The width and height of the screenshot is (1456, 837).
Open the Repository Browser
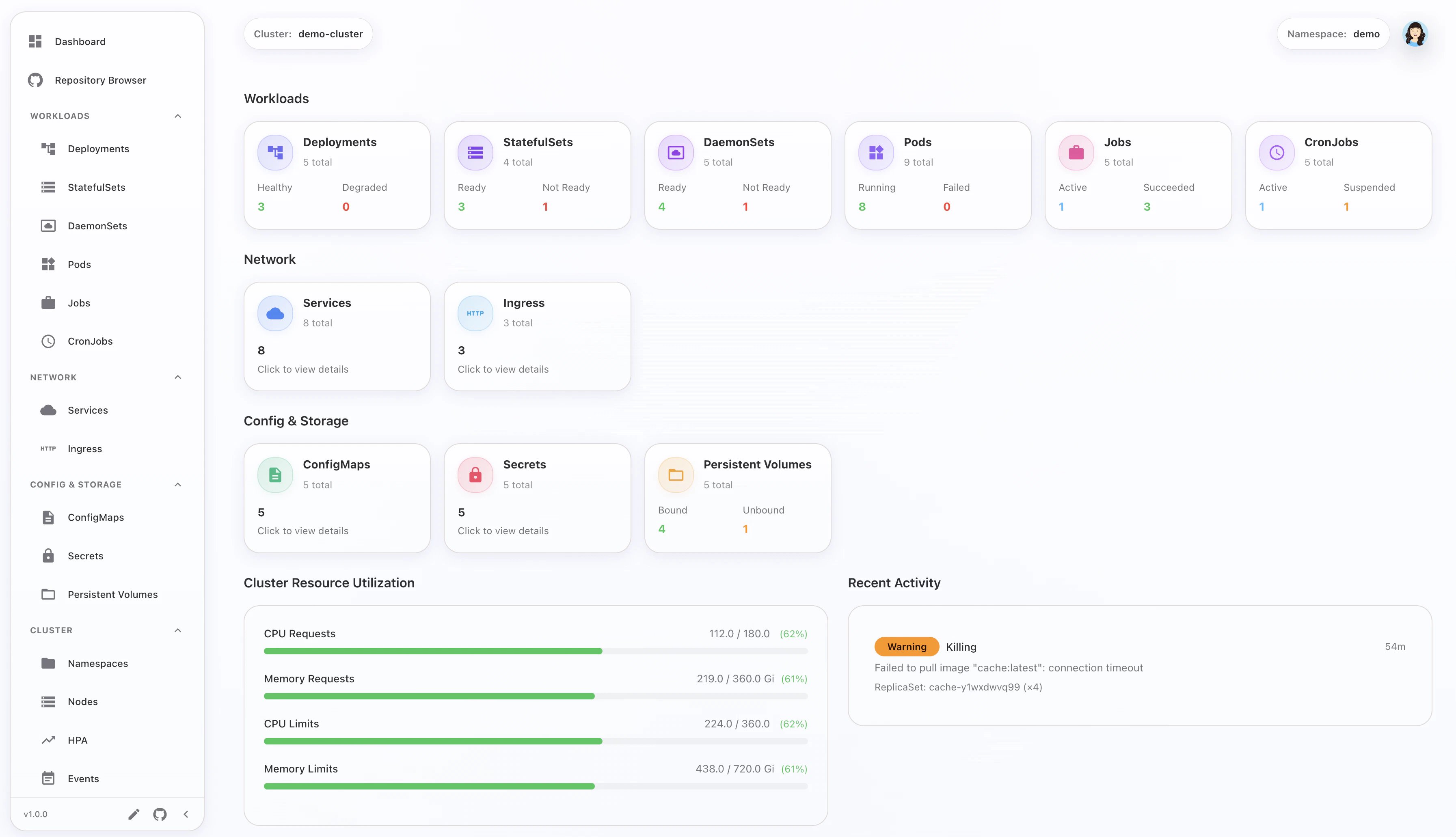pos(100,80)
